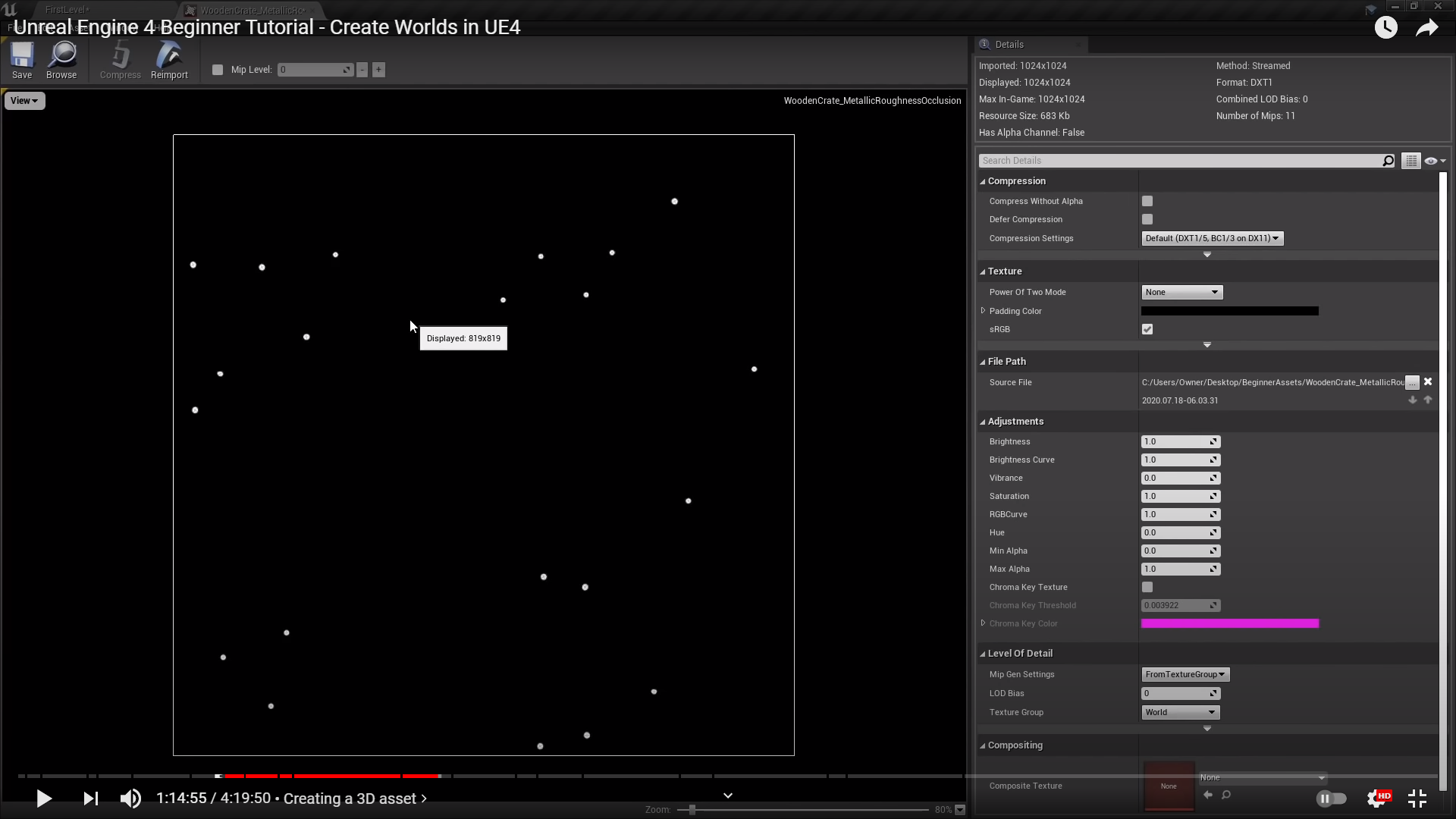Viewport: 1456px width, 819px height.
Task: Open the View menu in viewport
Action: (24, 101)
